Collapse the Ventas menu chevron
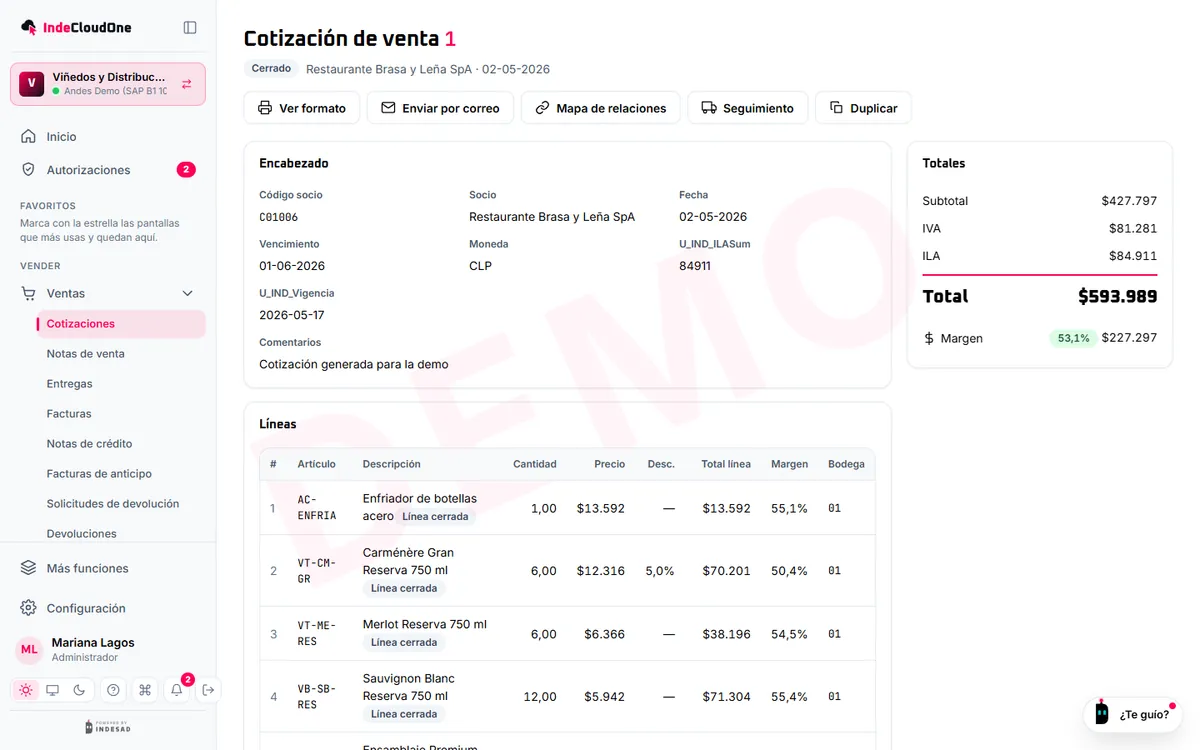The image size is (1200, 750). (x=187, y=293)
